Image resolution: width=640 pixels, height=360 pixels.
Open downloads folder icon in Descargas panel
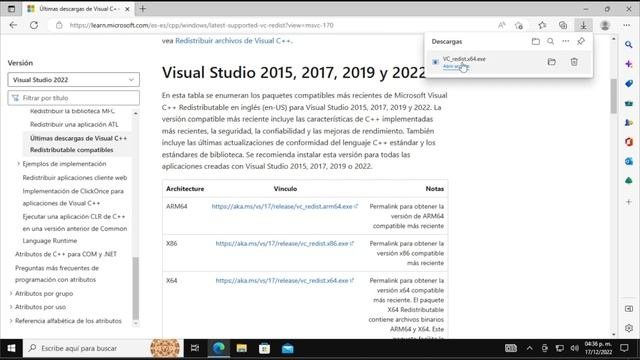(x=536, y=41)
